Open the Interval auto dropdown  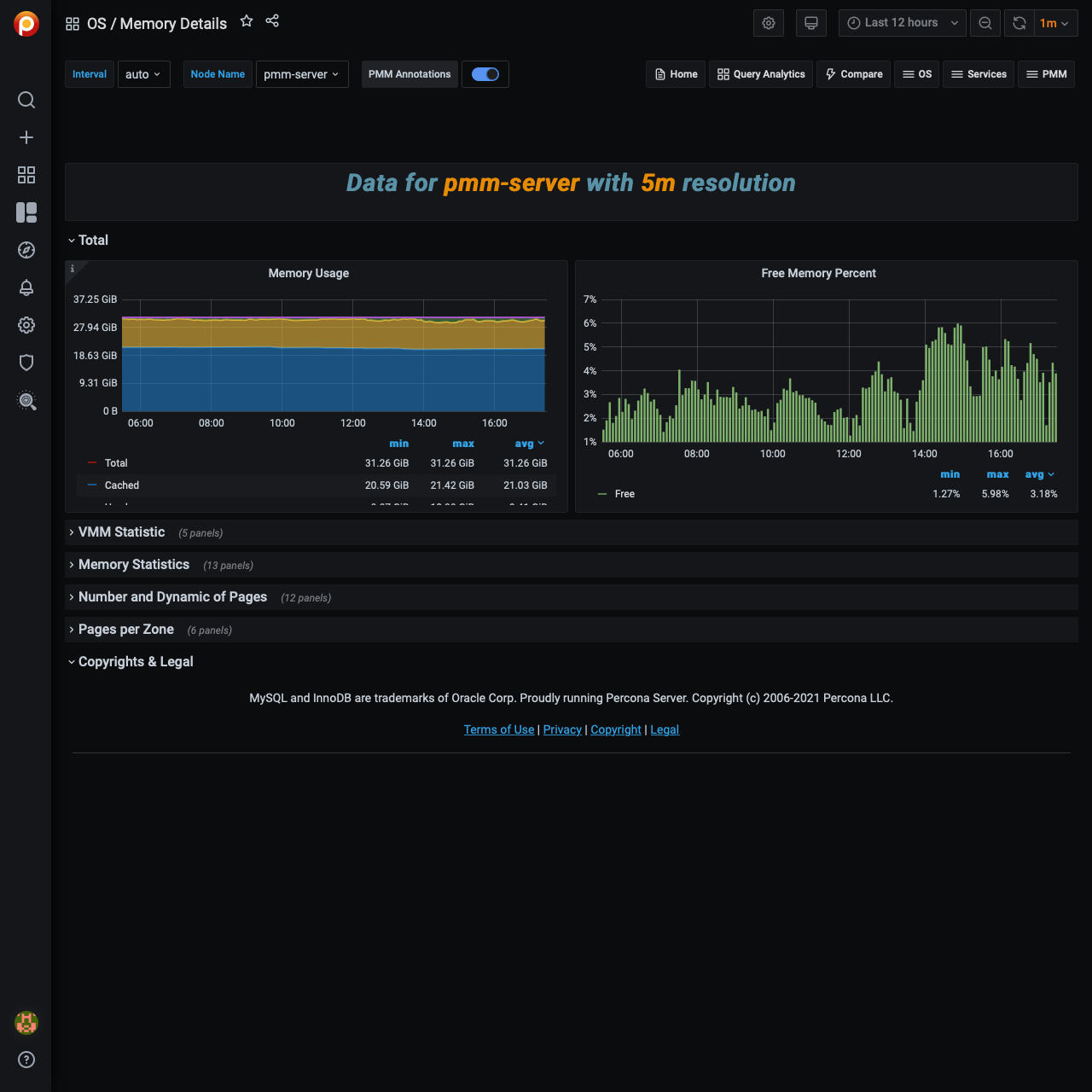[x=143, y=74]
